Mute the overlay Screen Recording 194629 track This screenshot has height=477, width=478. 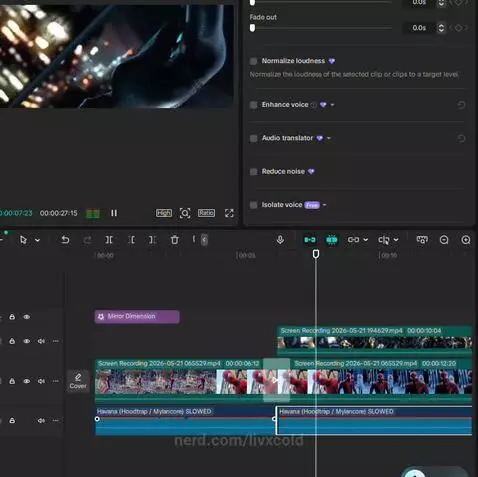[x=41, y=341]
